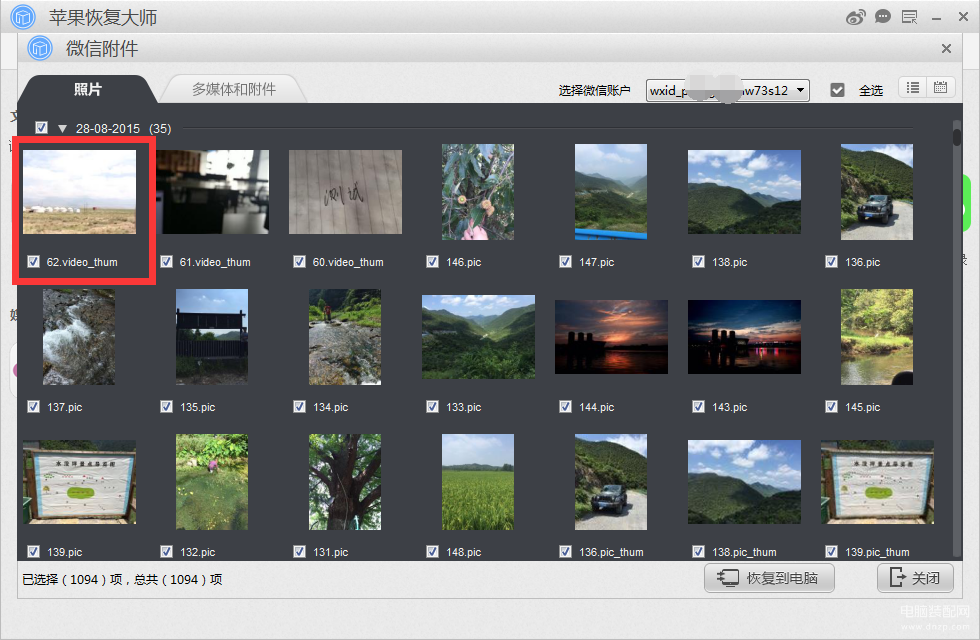The width and height of the screenshot is (980, 640).
Task: Select the 138.pic mountain sky thumbnail
Action: pyautogui.click(x=744, y=192)
